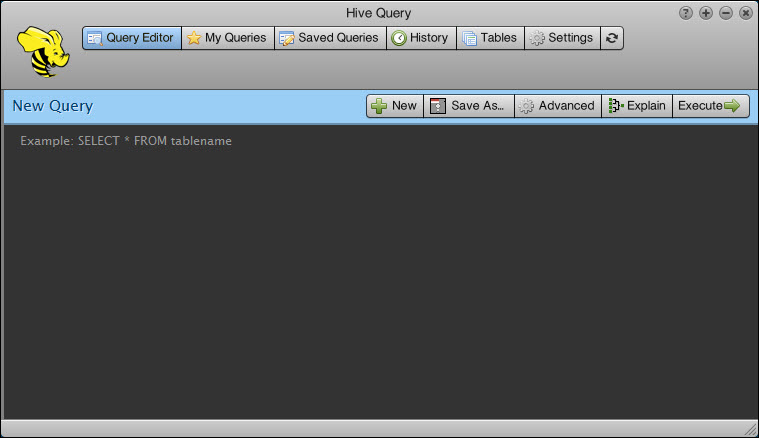Open the My Queries tab
Image resolution: width=759 pixels, height=438 pixels.
point(227,38)
